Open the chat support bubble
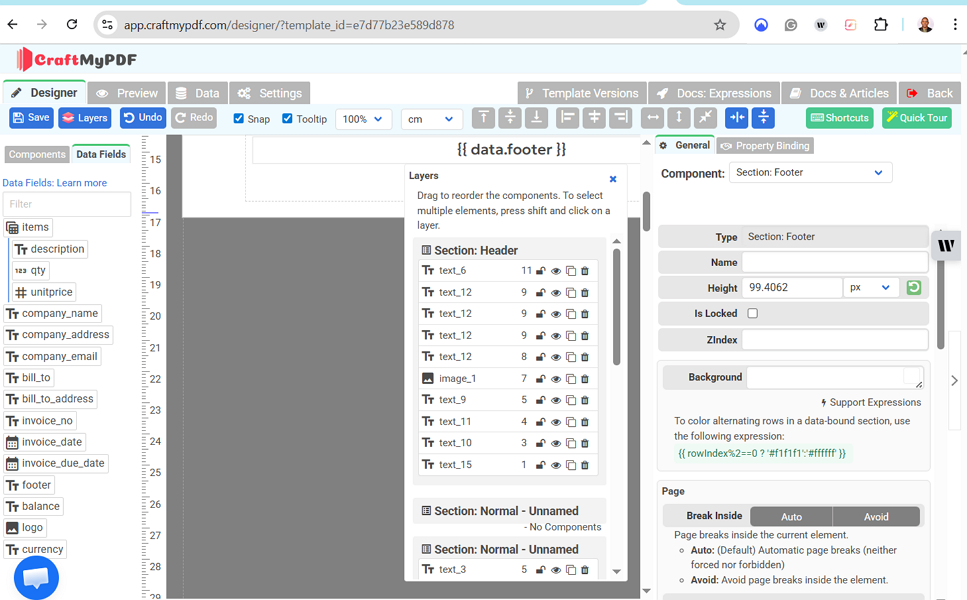967x600 pixels. 36,577
